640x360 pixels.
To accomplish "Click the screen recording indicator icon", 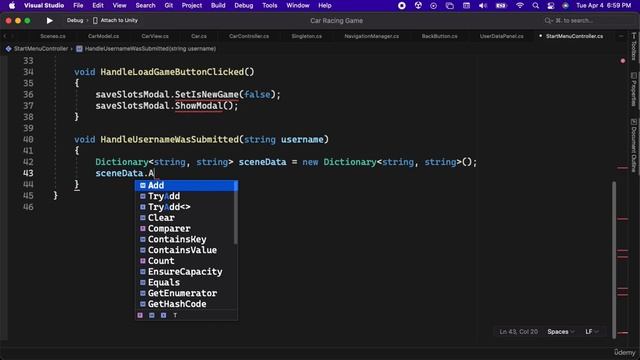I will 402,6.
